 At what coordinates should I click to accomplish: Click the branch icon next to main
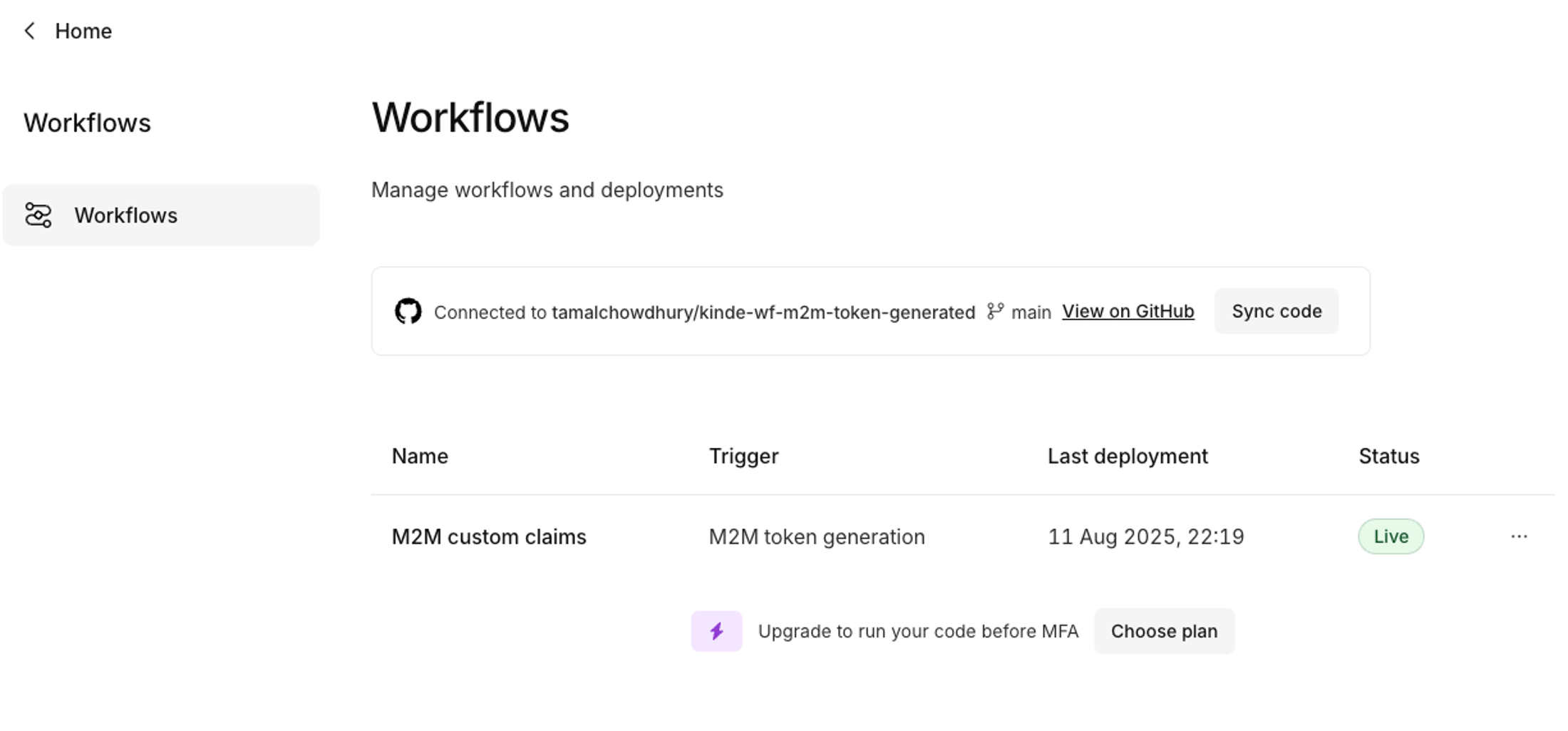coord(995,311)
